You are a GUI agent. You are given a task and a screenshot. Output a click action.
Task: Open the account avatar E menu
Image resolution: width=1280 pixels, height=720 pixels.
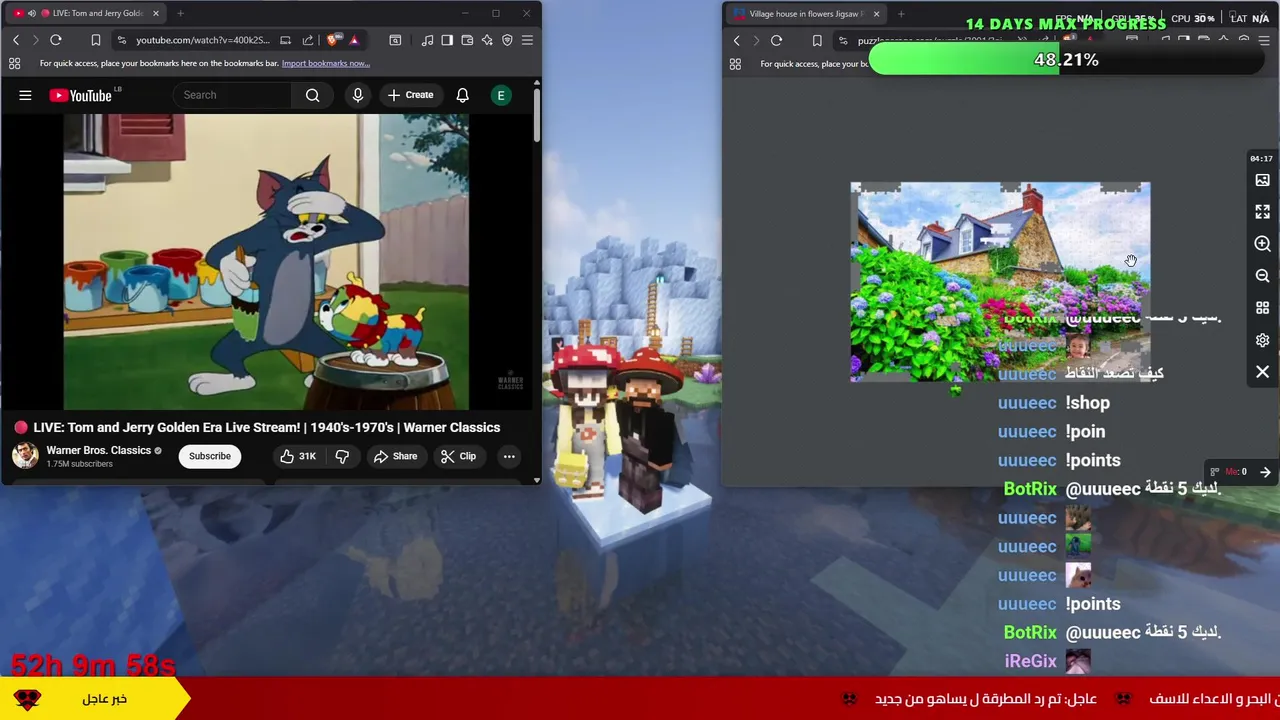click(501, 95)
